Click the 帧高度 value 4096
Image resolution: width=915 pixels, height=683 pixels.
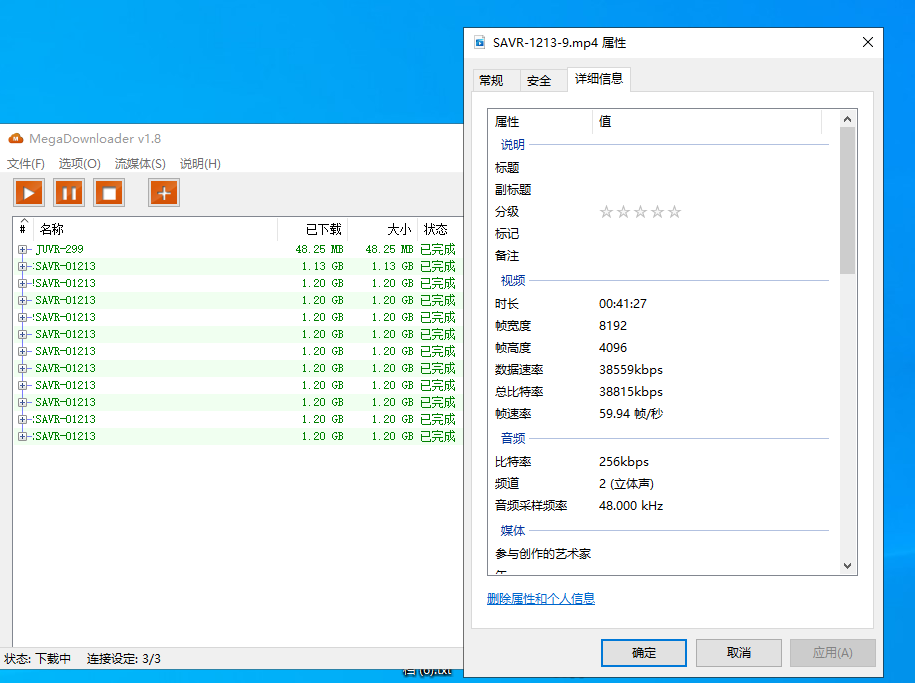click(x=613, y=348)
